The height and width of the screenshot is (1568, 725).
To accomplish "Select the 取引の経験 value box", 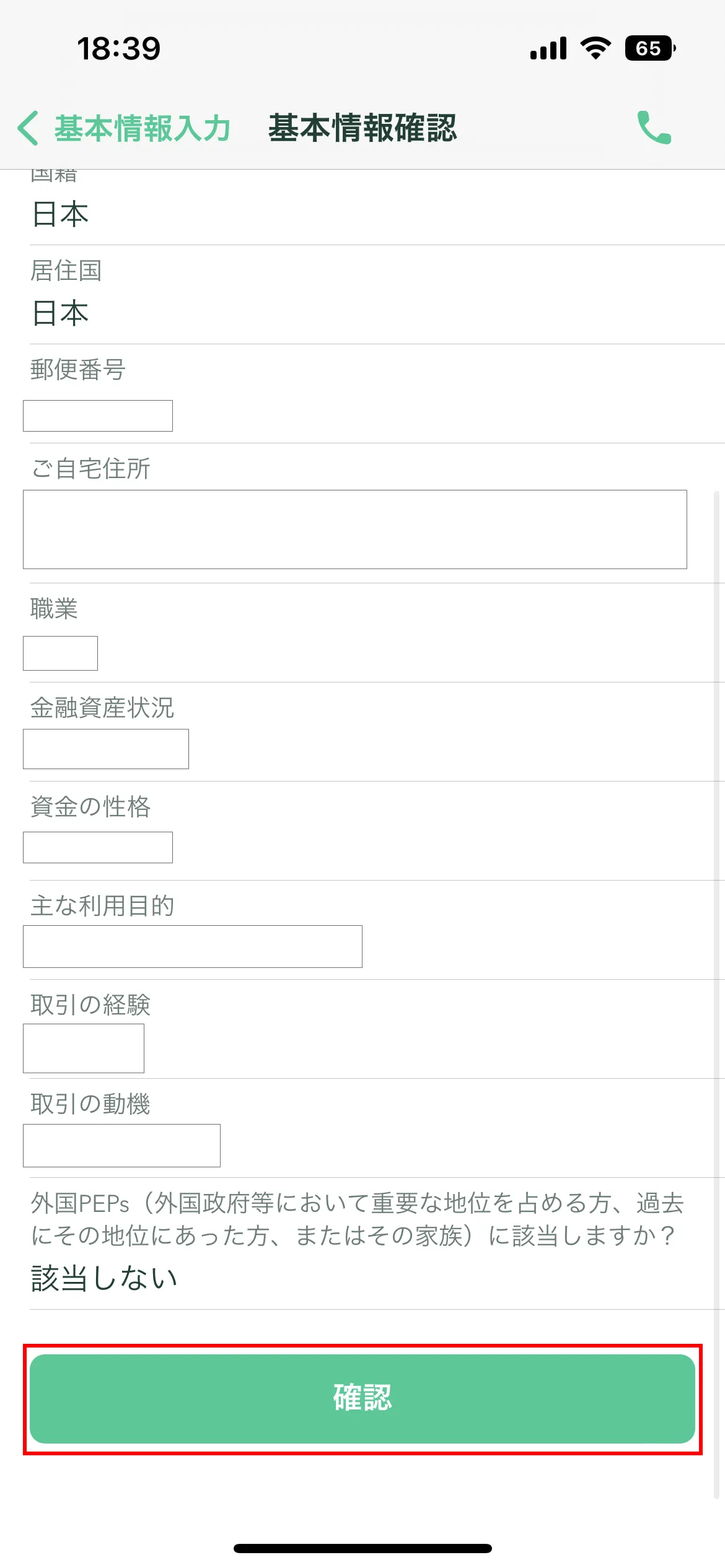I will (84, 1048).
